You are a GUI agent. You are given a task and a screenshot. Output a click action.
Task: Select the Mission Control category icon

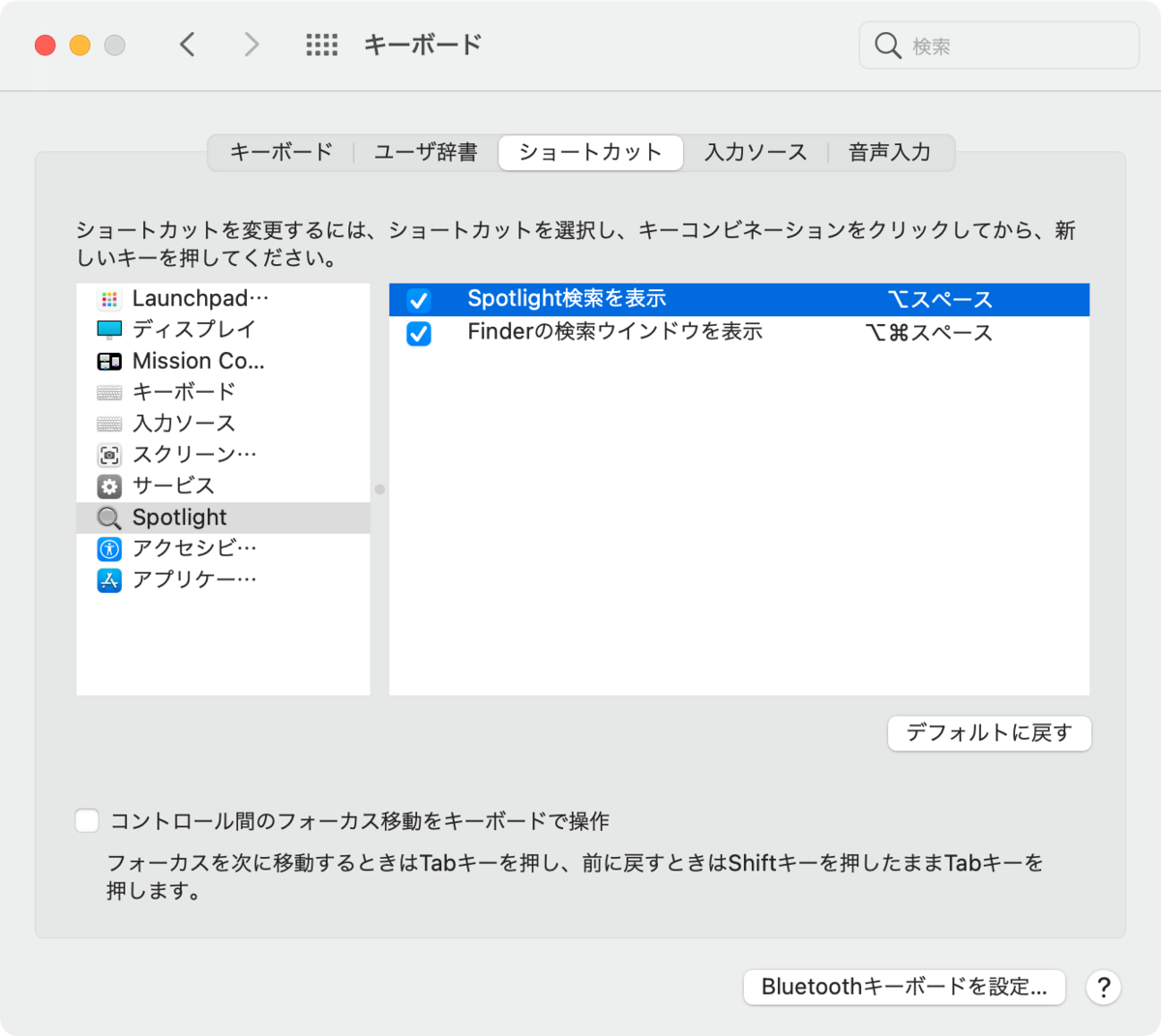(x=109, y=360)
